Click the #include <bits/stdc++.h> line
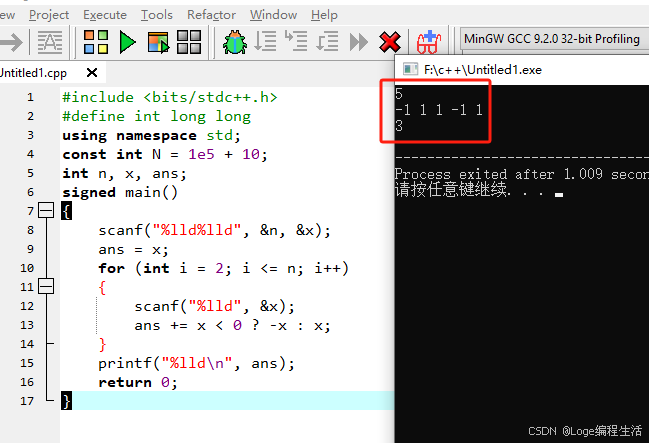Screen dimensions: 649x443 click(170, 97)
